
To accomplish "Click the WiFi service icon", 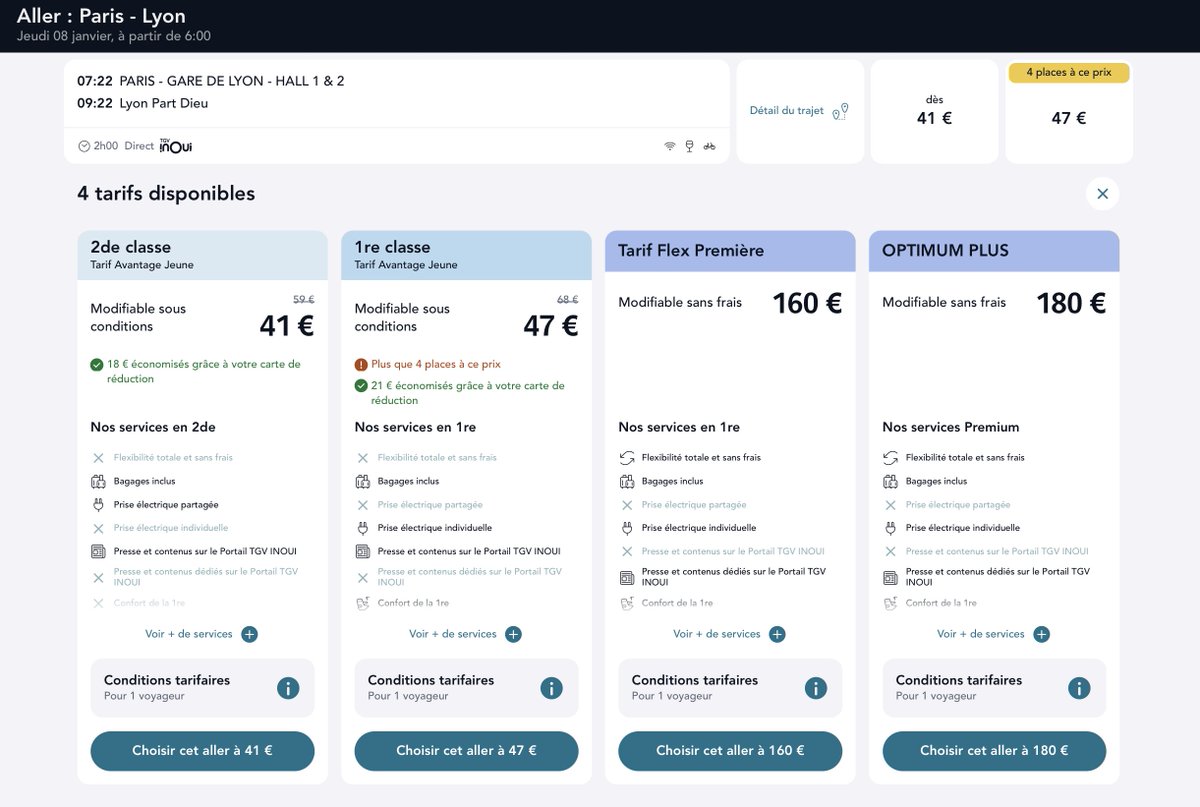I will (670, 146).
